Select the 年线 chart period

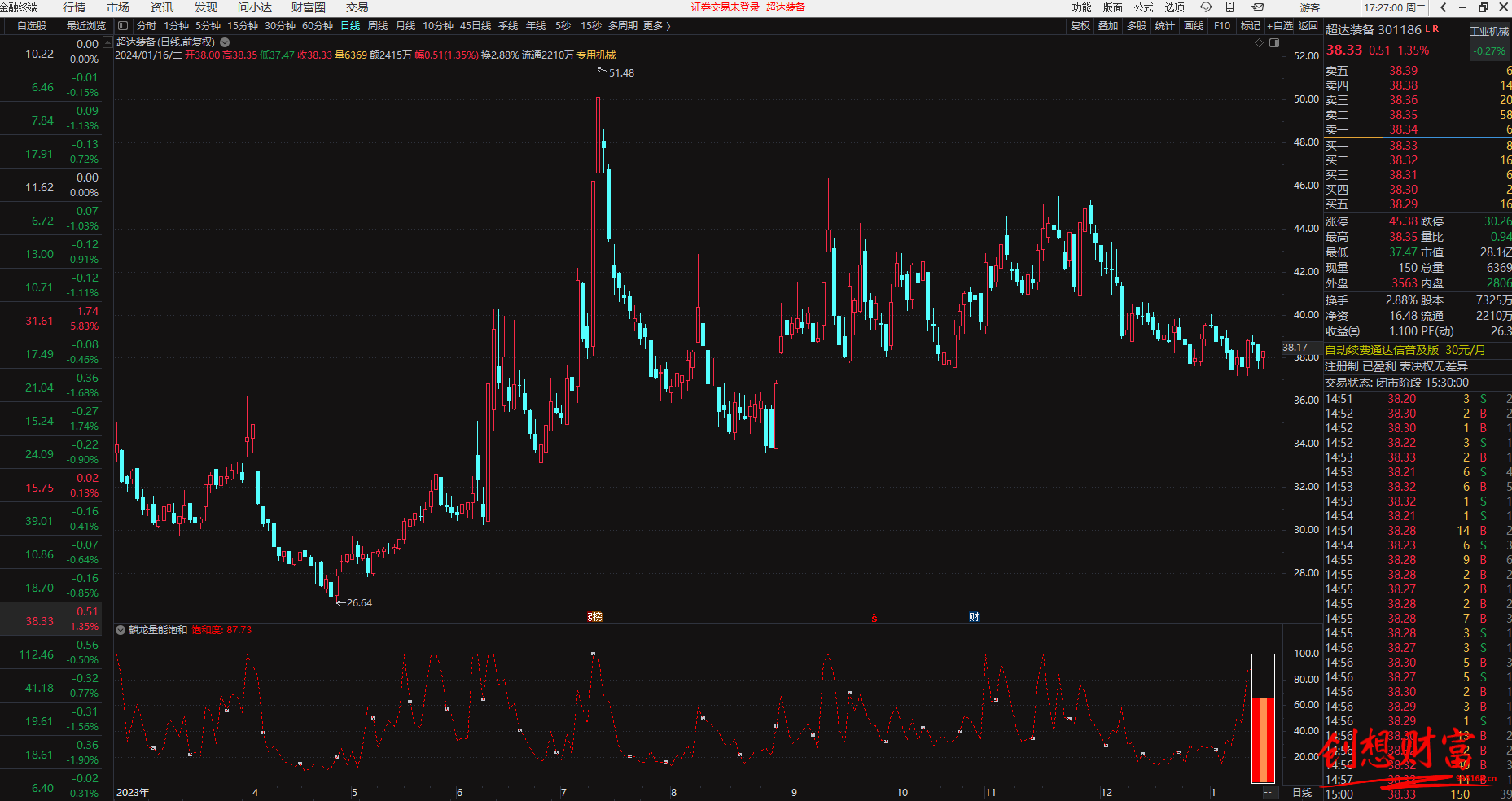(x=536, y=26)
